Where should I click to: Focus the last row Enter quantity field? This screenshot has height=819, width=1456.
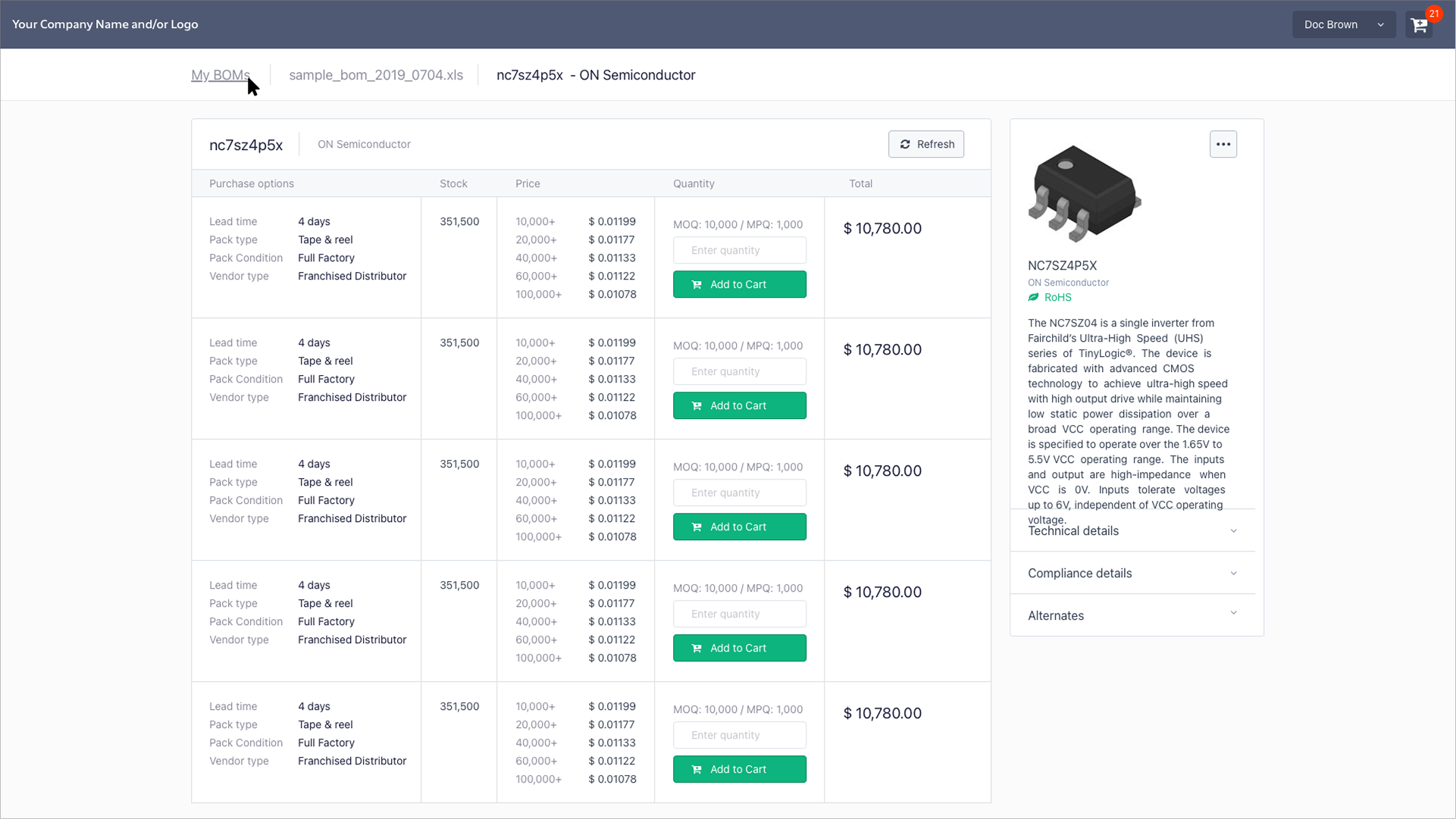[739, 735]
